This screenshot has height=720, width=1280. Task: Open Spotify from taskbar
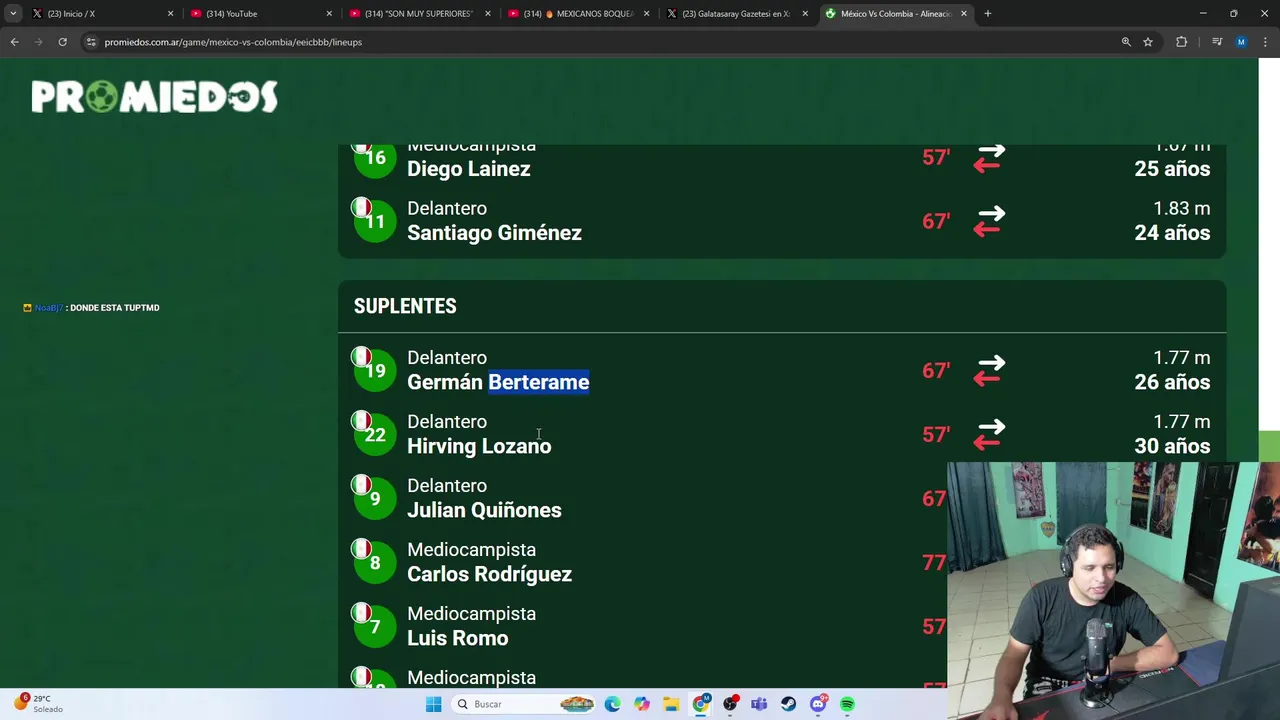tap(848, 704)
